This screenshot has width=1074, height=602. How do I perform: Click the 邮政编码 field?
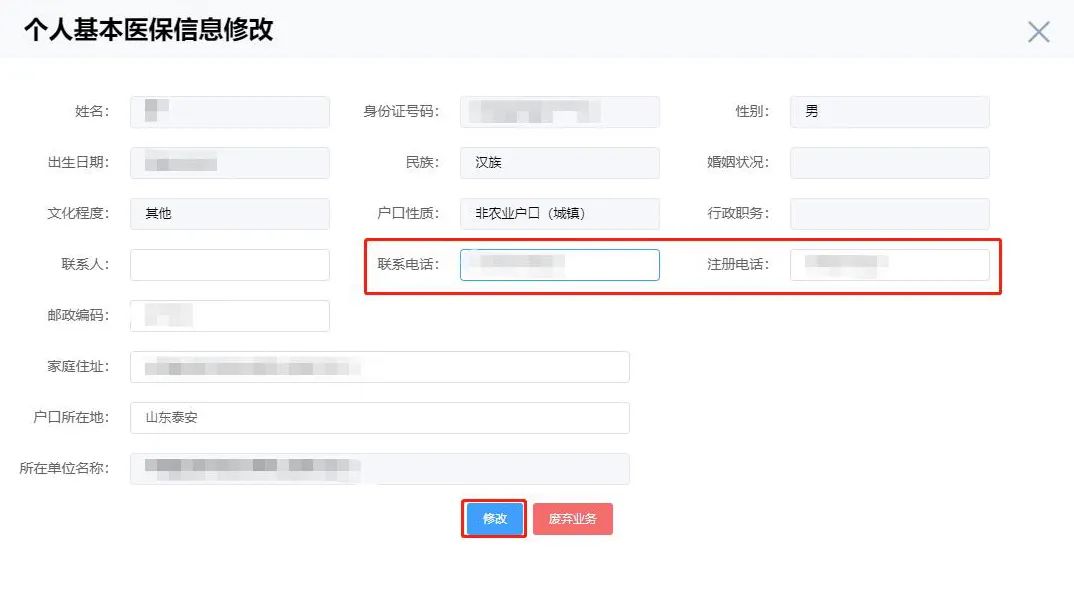click(x=230, y=316)
